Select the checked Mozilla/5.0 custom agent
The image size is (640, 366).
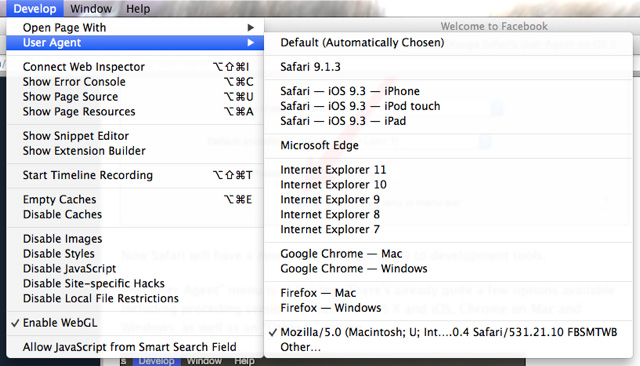(449, 332)
